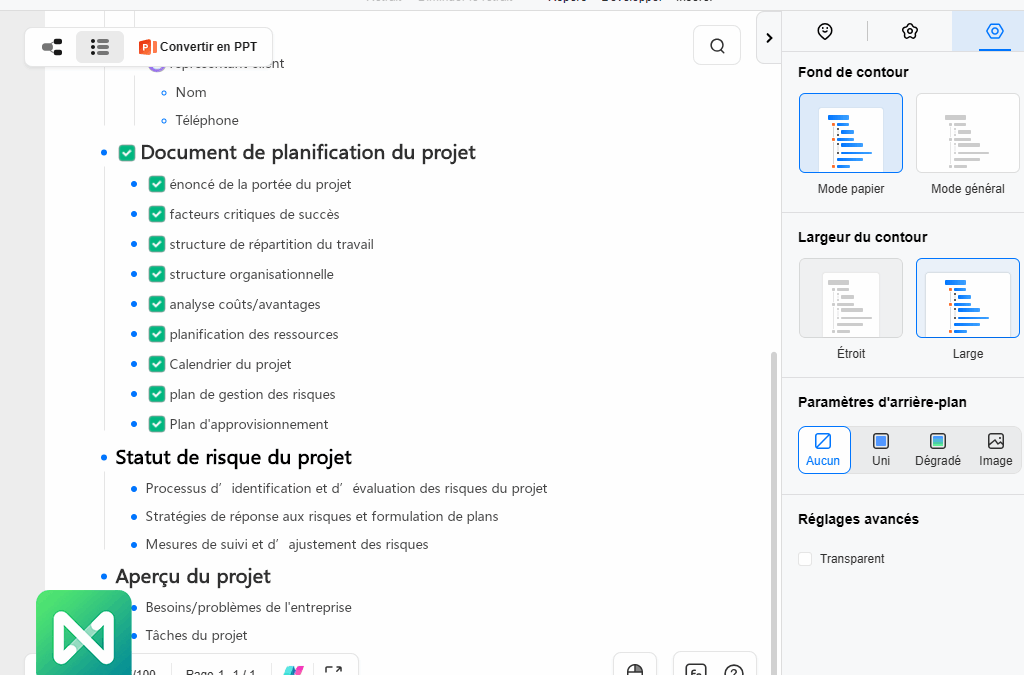The height and width of the screenshot is (675, 1024).
Task: Open the theme style panel icon
Action: pos(909,31)
